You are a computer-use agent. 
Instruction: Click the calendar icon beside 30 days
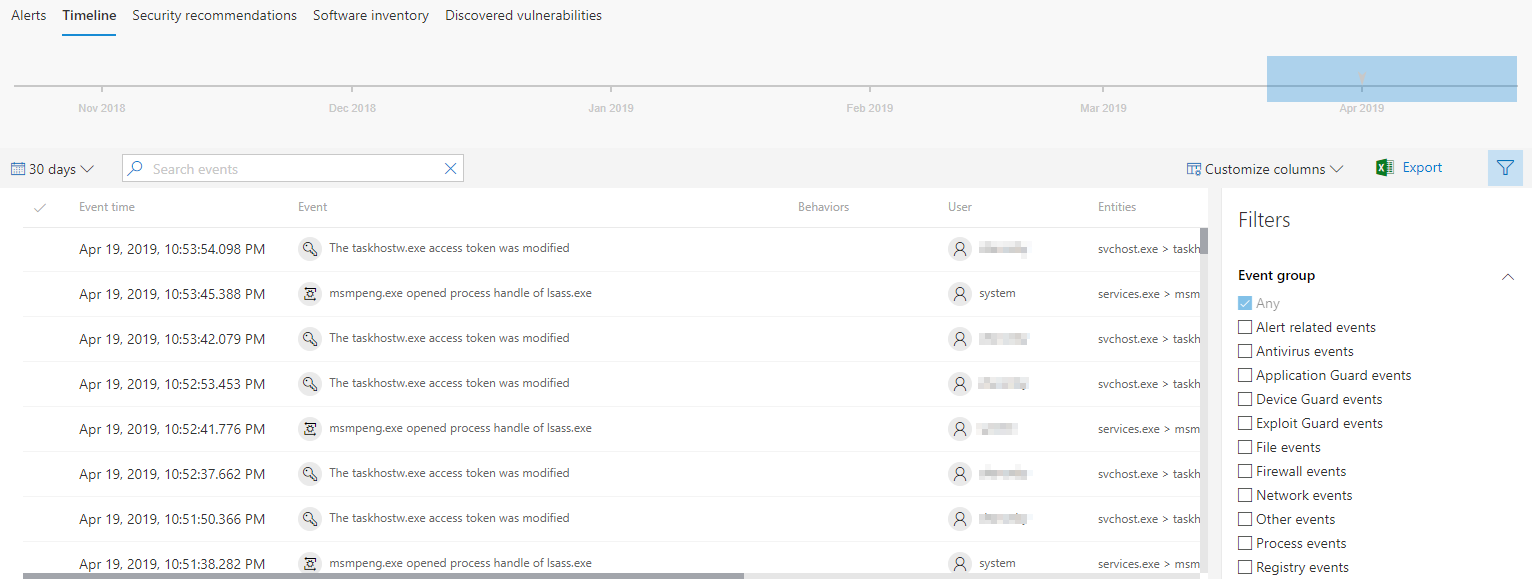click(18, 169)
